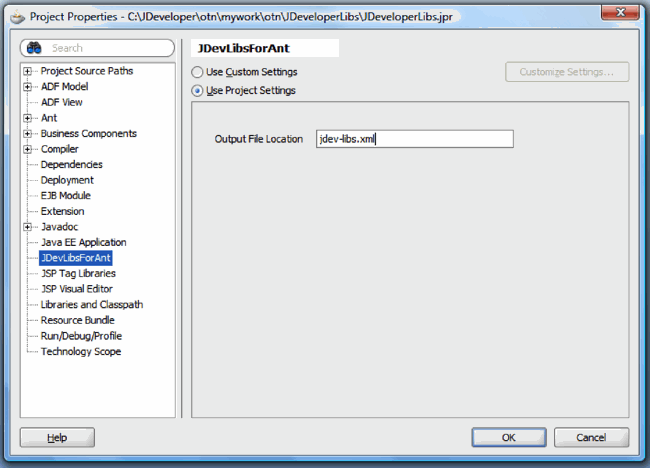The width and height of the screenshot is (650, 468).
Task: Select the Compiler category
Action: 59,149
